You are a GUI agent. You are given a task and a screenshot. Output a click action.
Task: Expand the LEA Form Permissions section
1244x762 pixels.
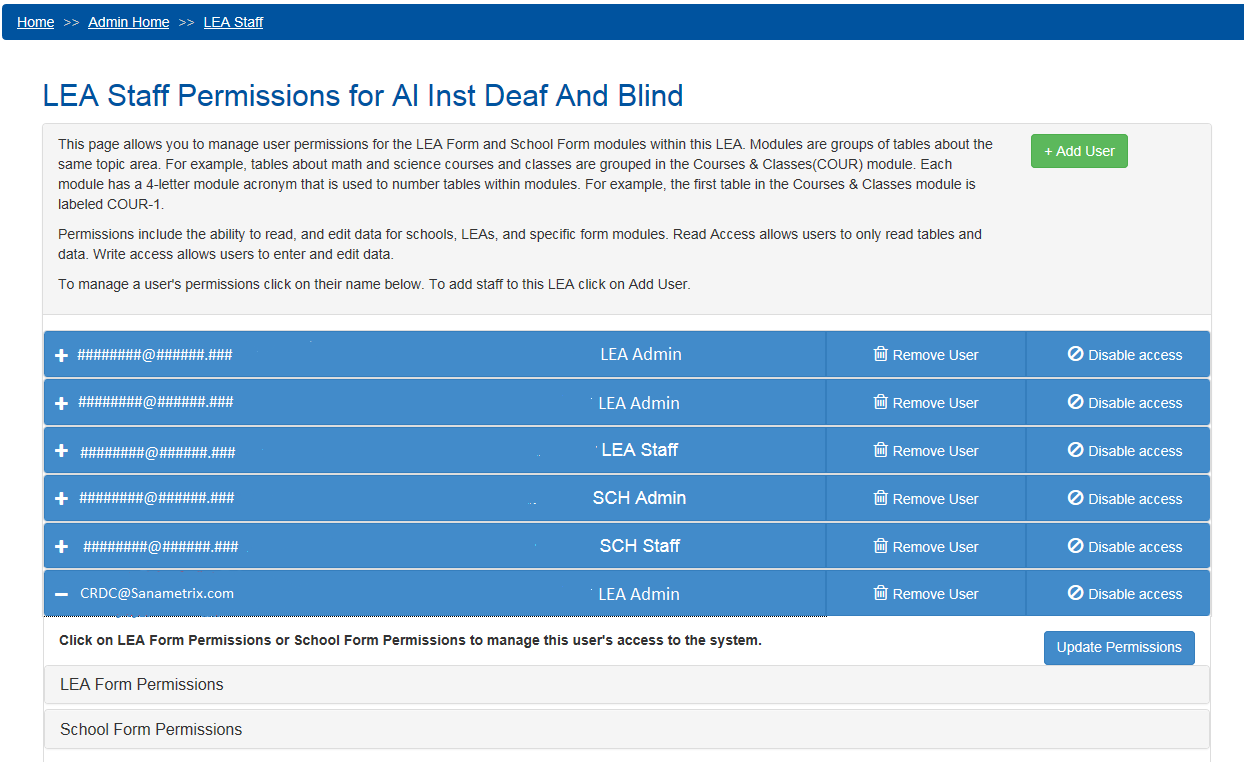tap(142, 685)
